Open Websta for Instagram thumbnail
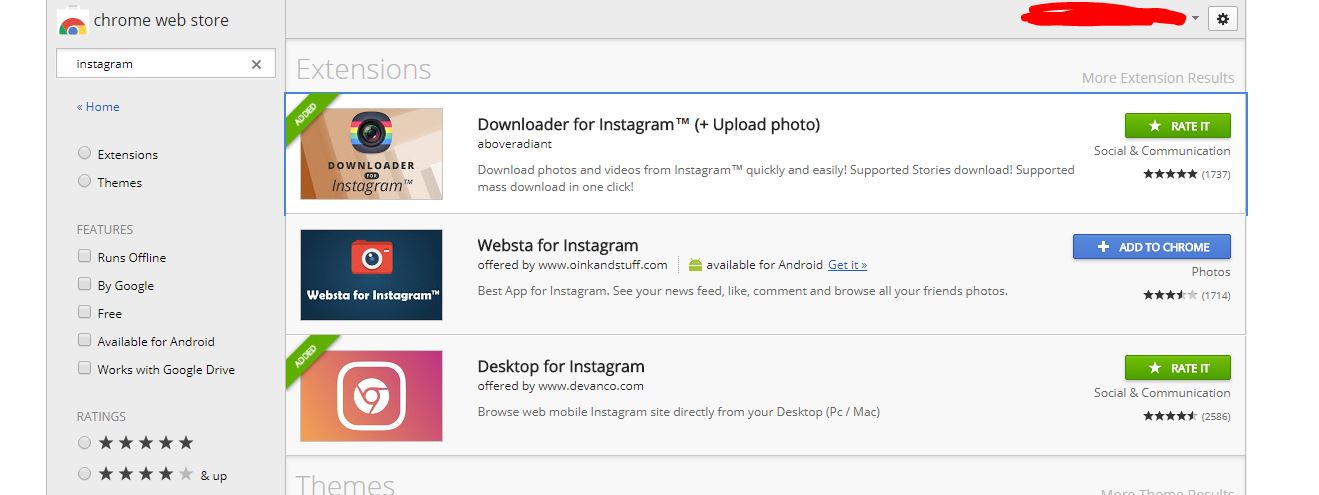Screen dimensions: 1319x495 tap(371, 275)
